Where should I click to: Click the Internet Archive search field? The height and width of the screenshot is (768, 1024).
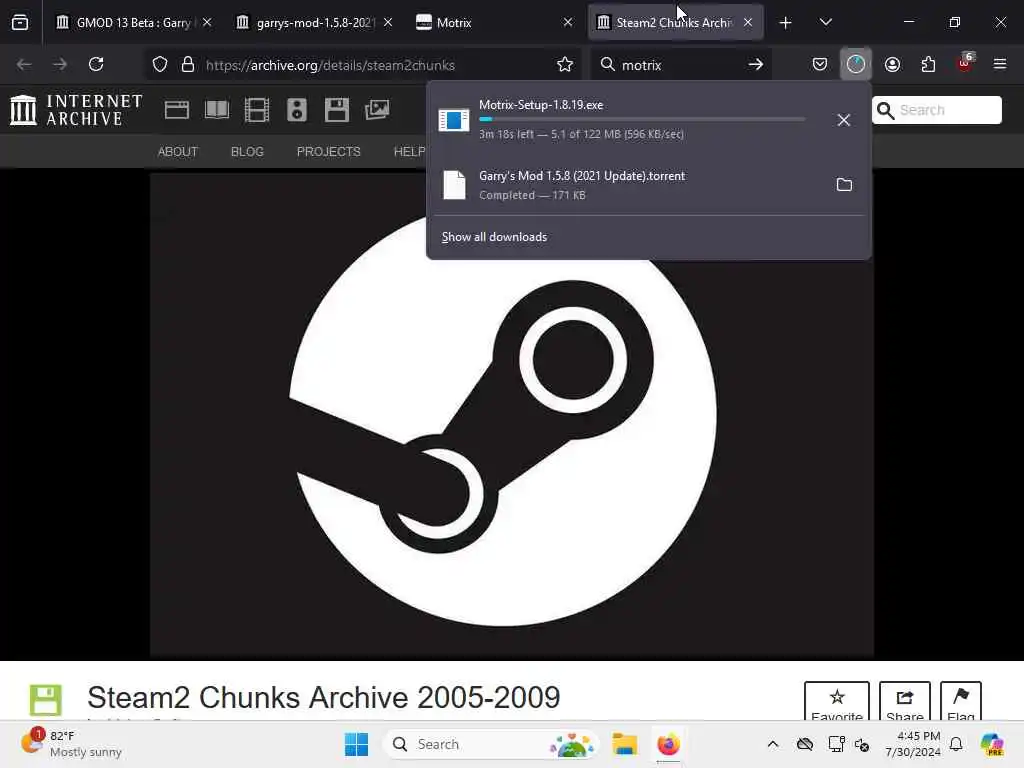pyautogui.click(x=936, y=110)
